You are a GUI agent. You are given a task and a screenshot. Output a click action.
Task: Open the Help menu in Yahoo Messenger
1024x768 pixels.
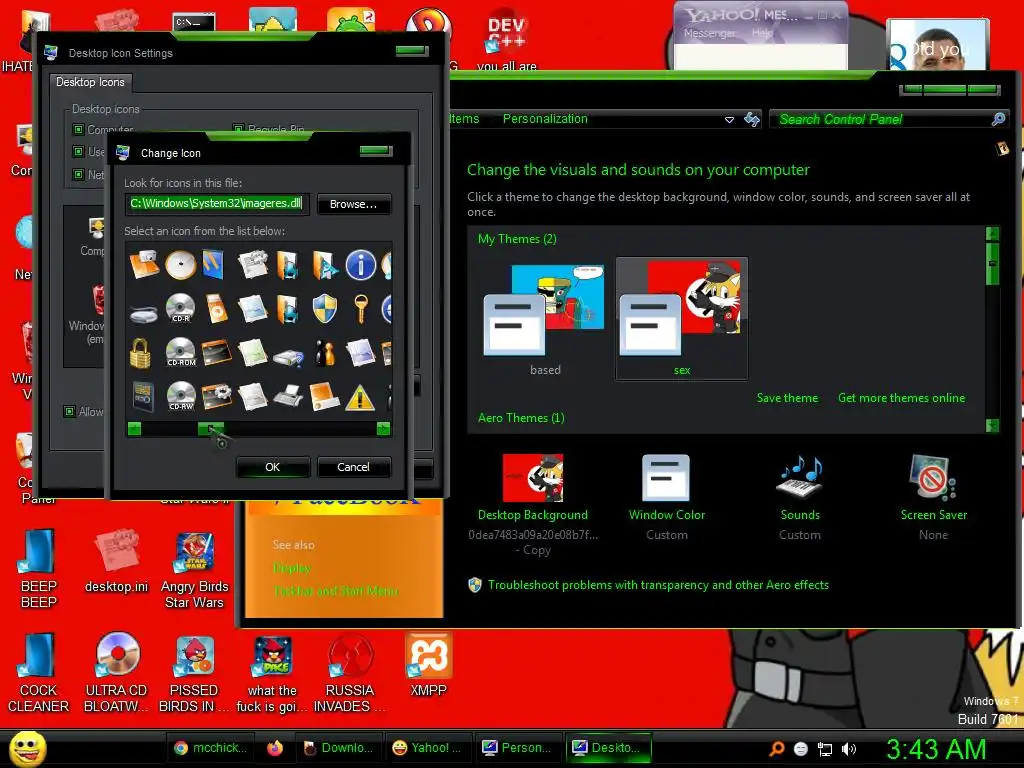pyautogui.click(x=762, y=33)
